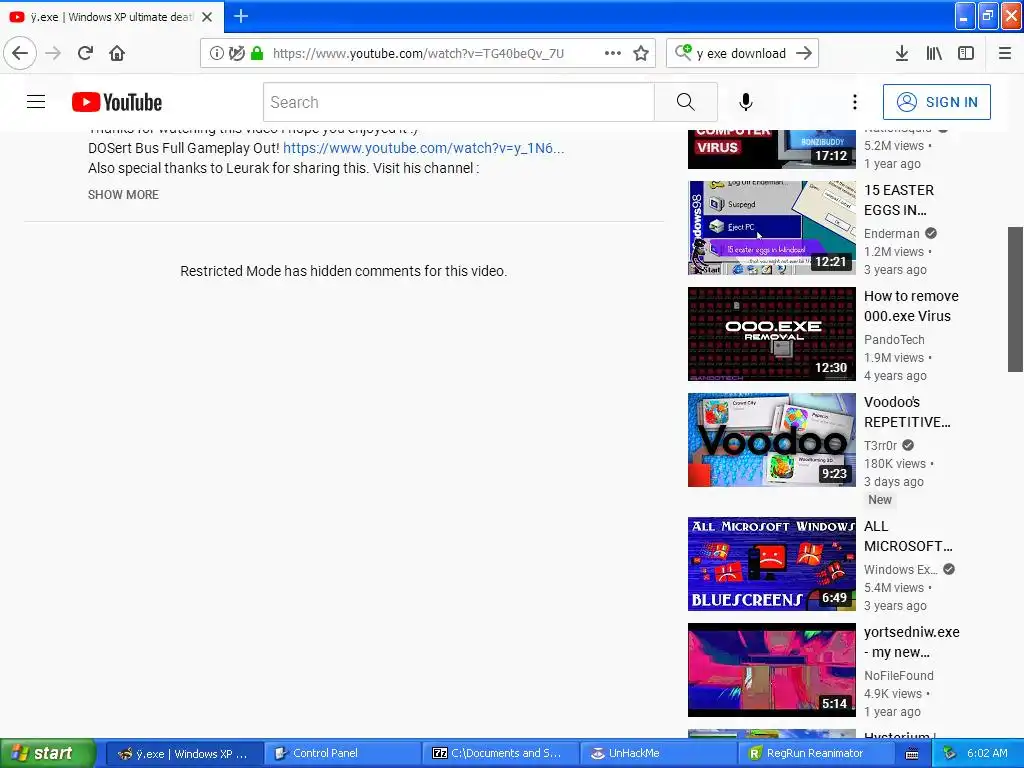Click Voodoo's REPETITIVE video title
The image size is (1024, 768).
(x=907, y=412)
